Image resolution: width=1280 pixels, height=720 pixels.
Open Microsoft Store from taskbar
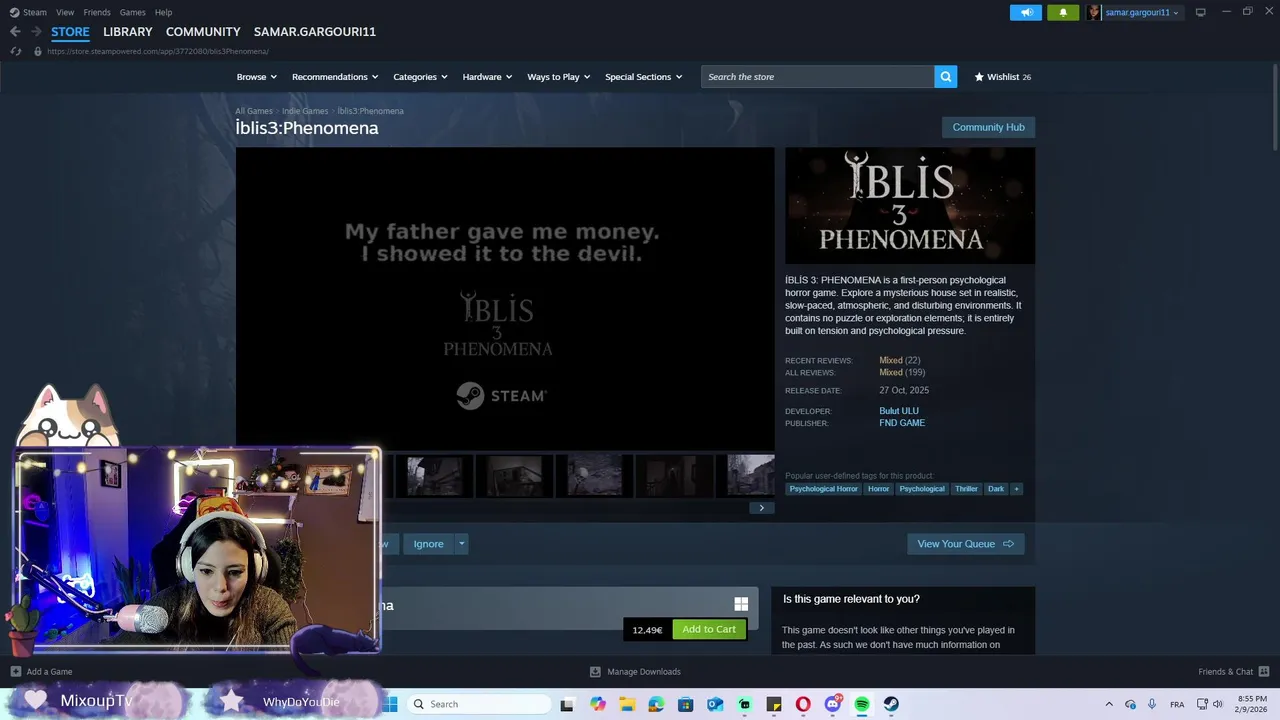point(685,704)
